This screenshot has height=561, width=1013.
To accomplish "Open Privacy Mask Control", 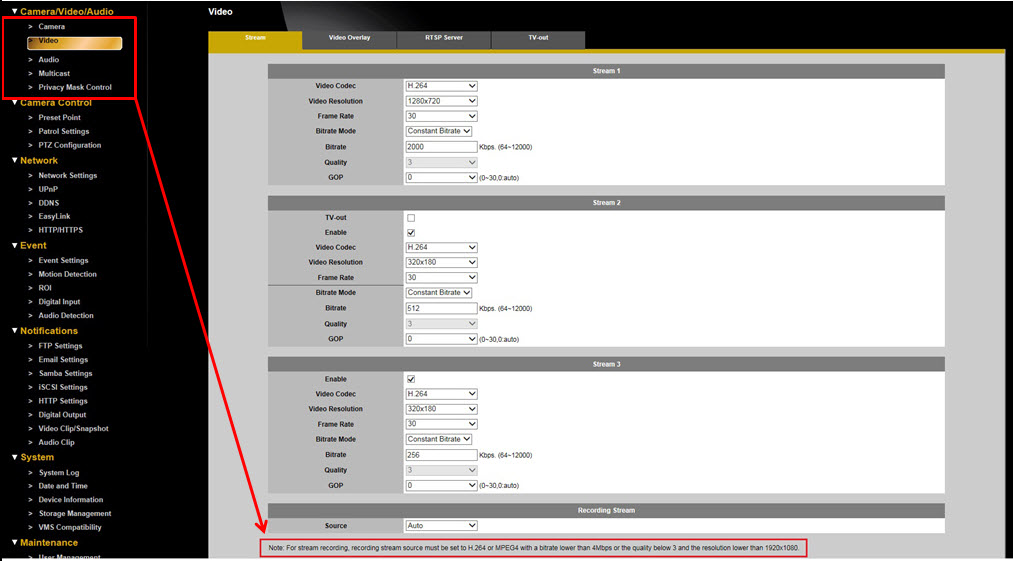I will pos(75,87).
